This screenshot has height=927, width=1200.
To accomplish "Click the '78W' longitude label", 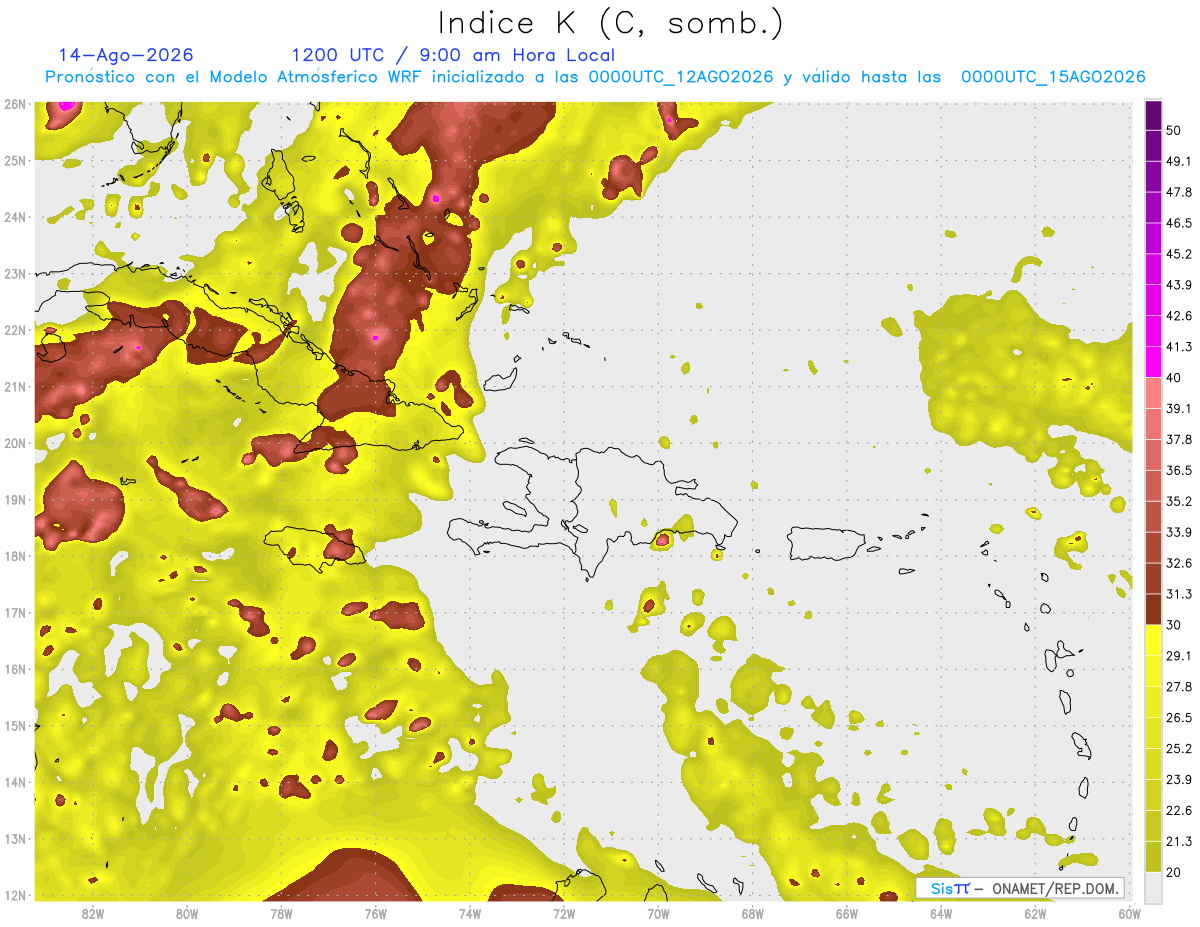I will [x=281, y=913].
